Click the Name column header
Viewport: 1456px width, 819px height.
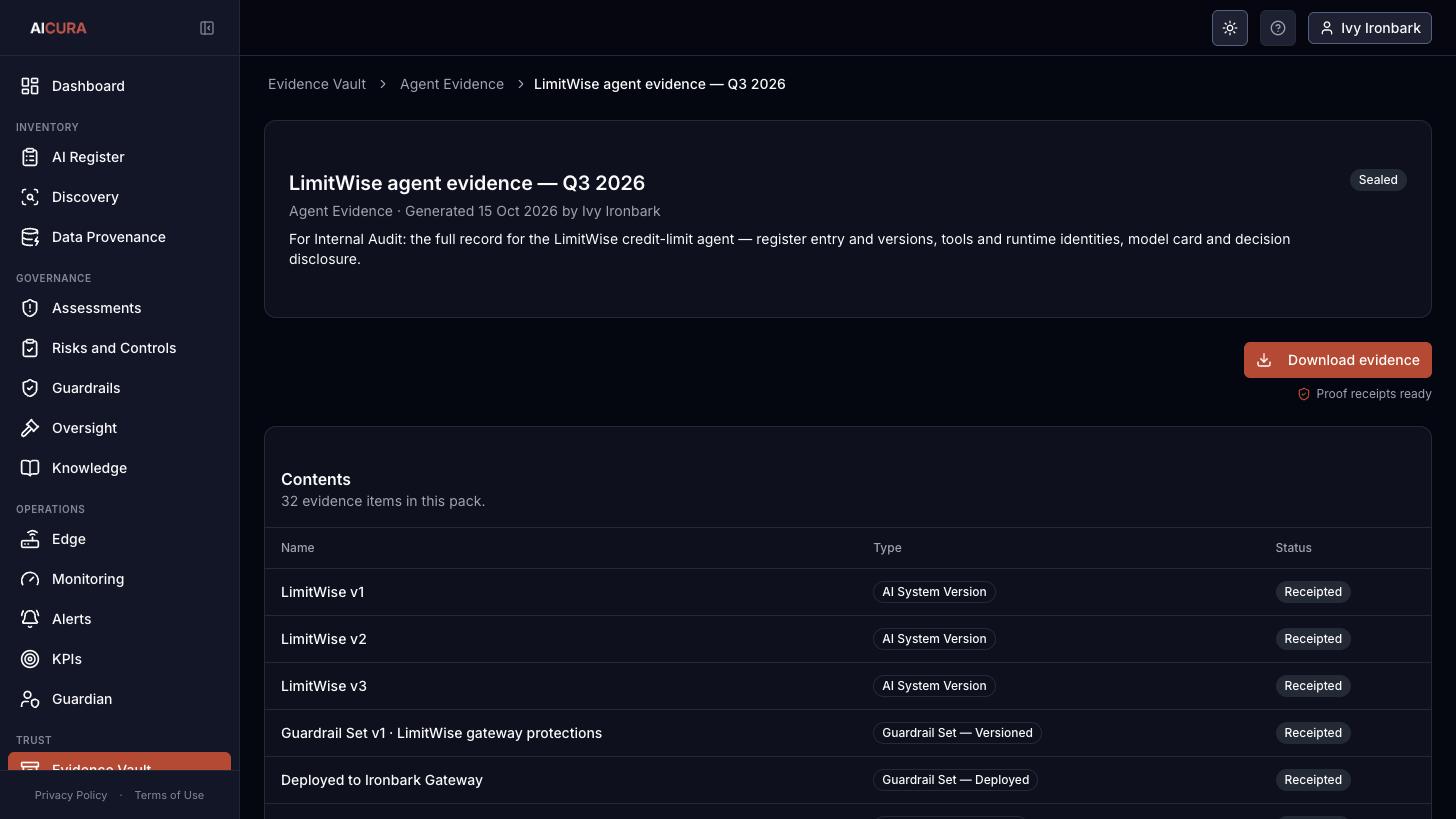pyautogui.click(x=298, y=548)
